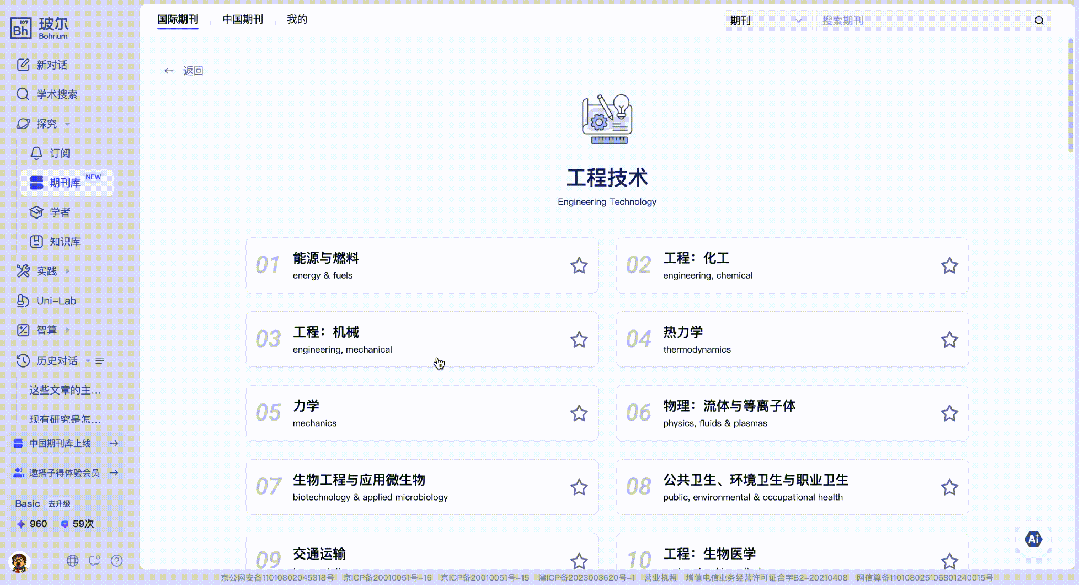Screen dimensions: 1079x585
Task: Star the 热力学 thermodynamics category
Action: 949,340
